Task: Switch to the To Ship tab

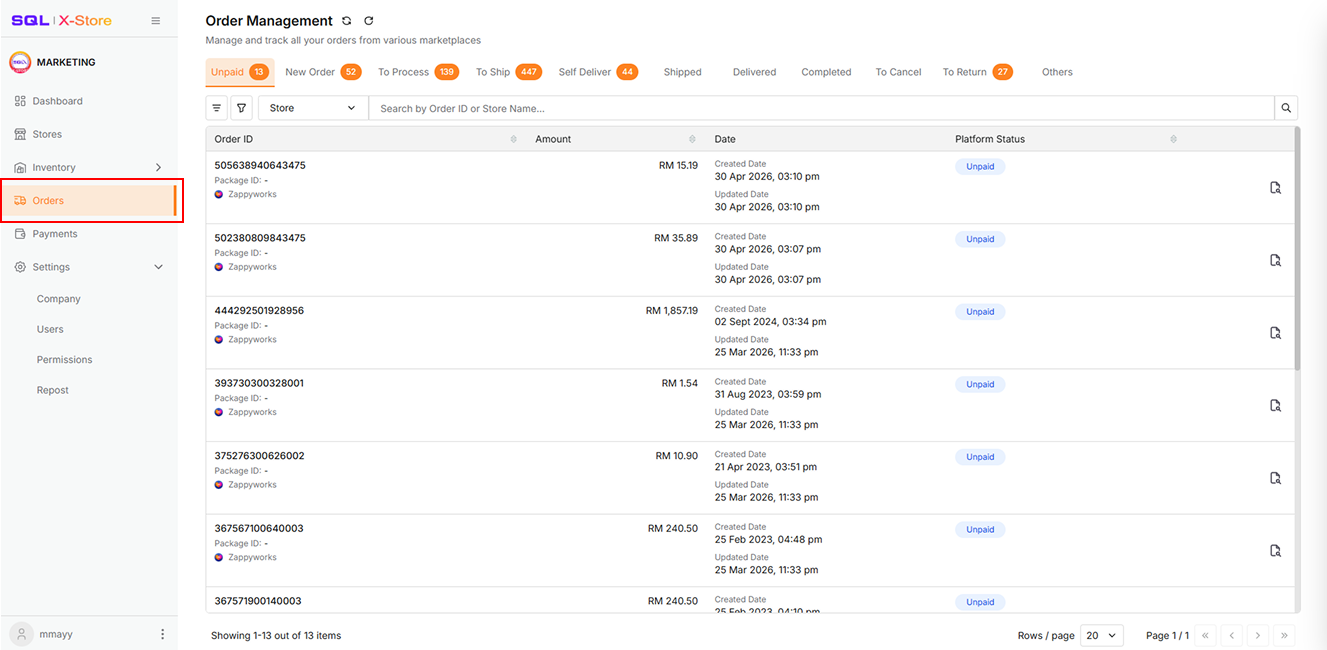Action: [x=508, y=72]
